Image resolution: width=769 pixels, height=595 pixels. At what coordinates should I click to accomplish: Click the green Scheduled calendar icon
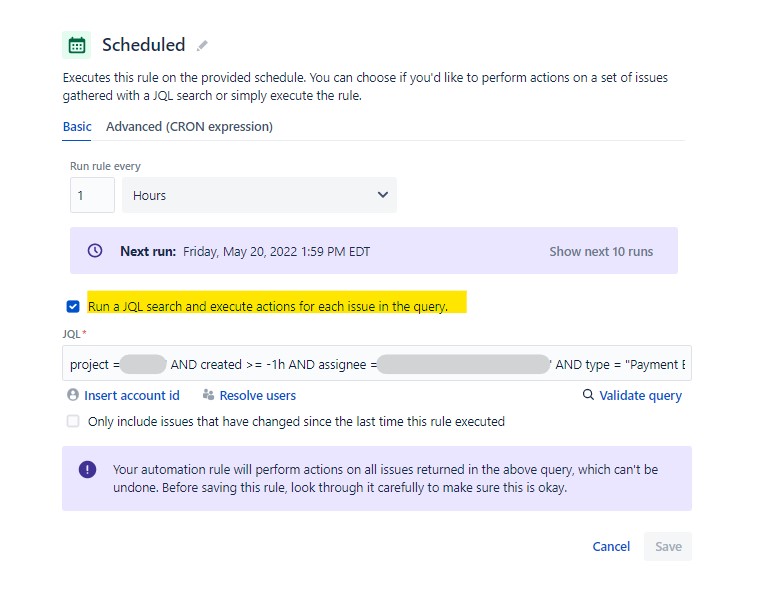pos(77,45)
